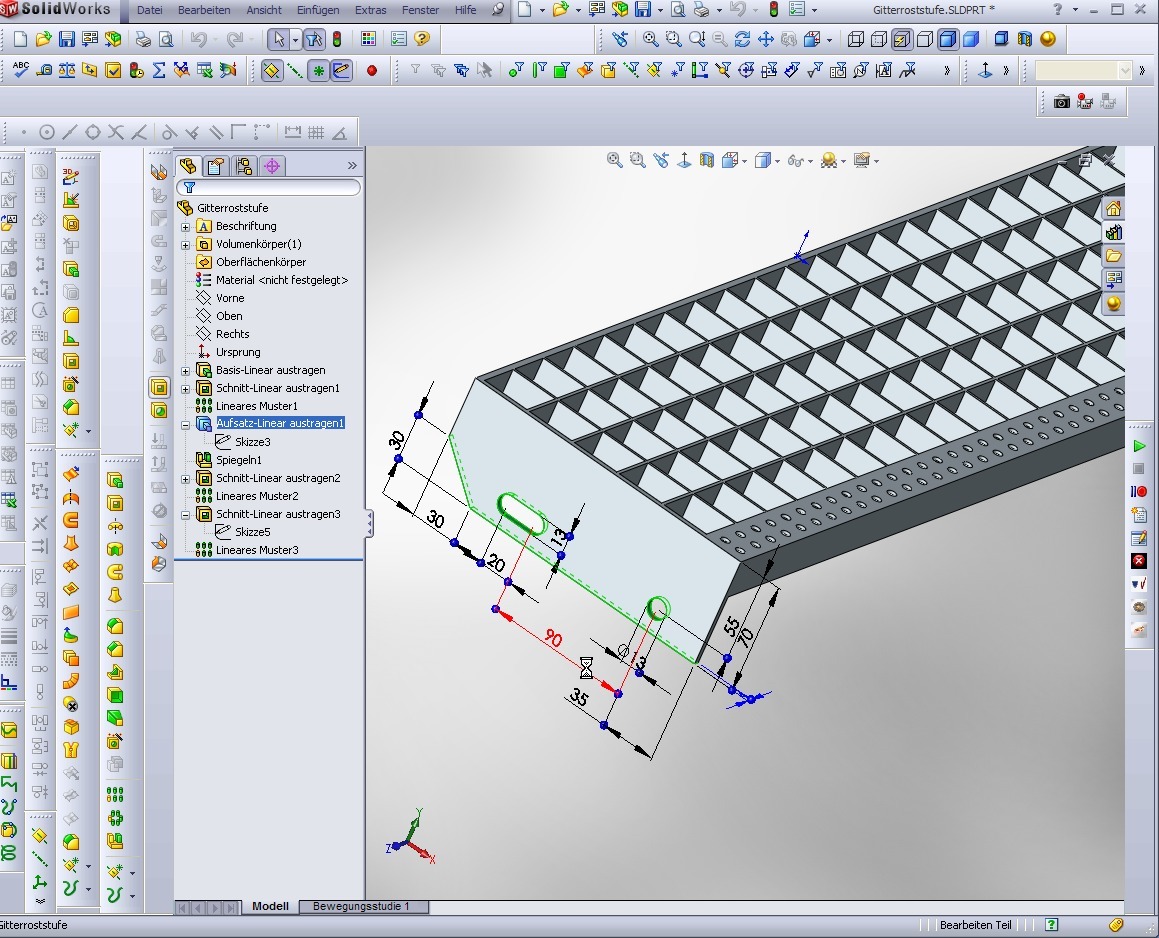Image resolution: width=1159 pixels, height=938 pixels.
Task: Open the Hilfe menu
Action: [465, 10]
